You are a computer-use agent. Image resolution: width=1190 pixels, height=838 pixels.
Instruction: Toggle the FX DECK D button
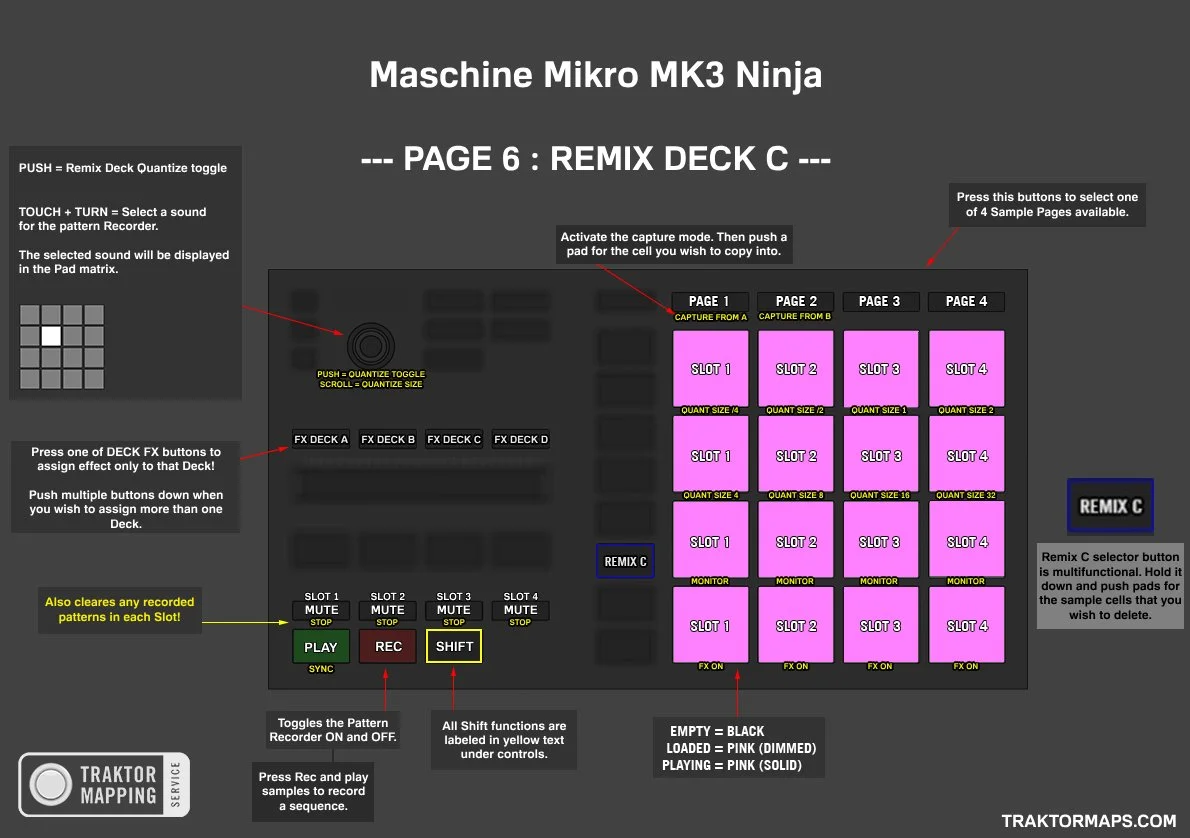tap(521, 439)
